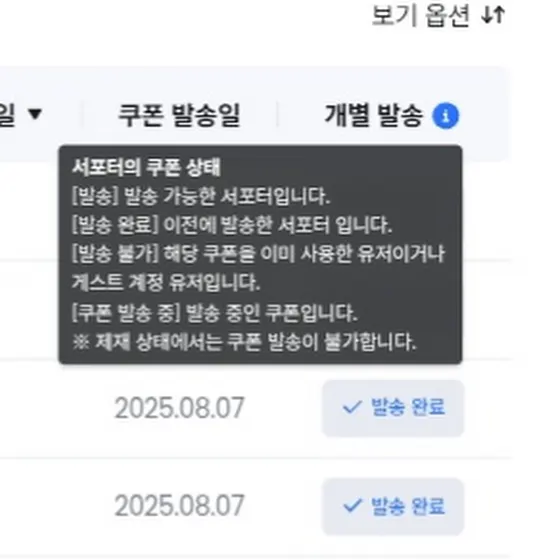Click the blue info icon beside 개별 발송

point(445,116)
